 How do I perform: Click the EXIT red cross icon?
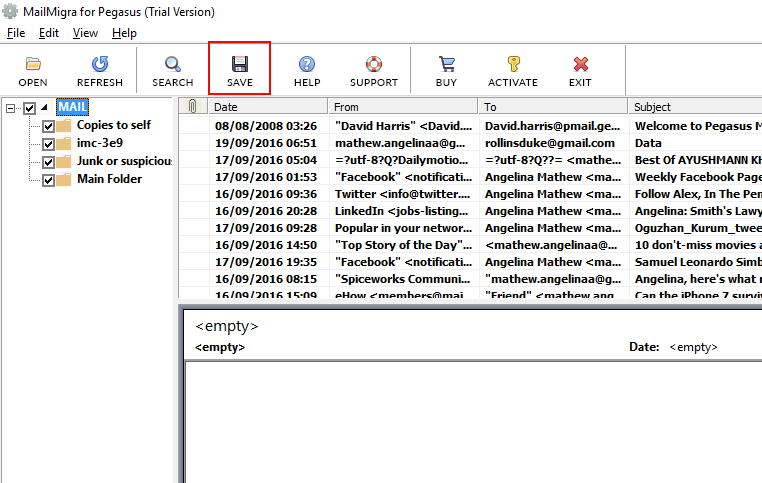(x=580, y=64)
